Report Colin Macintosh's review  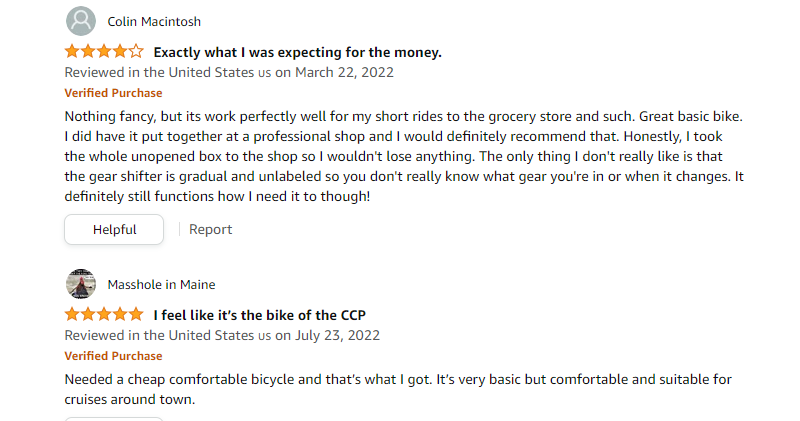click(x=211, y=229)
